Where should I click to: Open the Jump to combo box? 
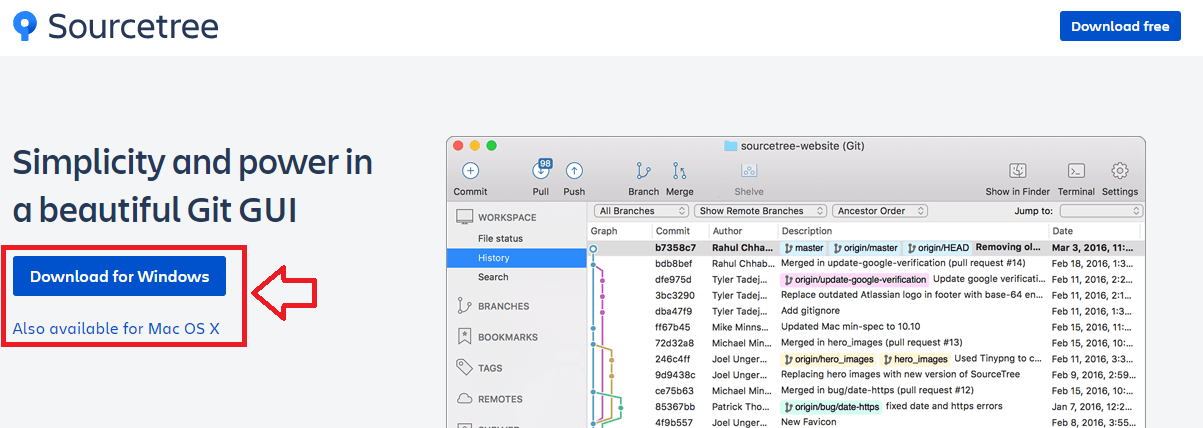(1101, 211)
